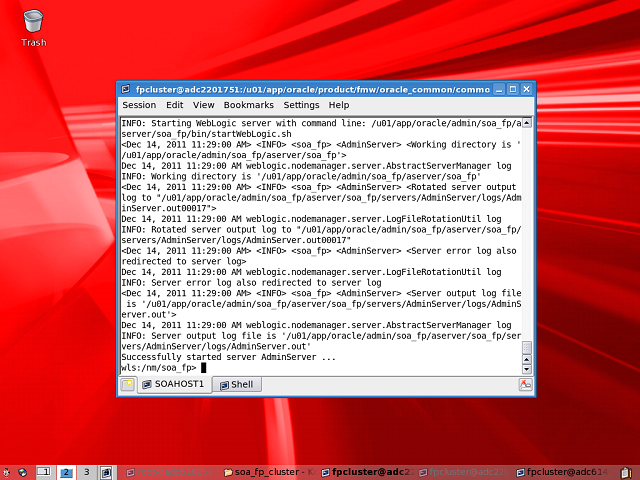Click 'INFO: Server error log also redirected' line

[251, 282]
